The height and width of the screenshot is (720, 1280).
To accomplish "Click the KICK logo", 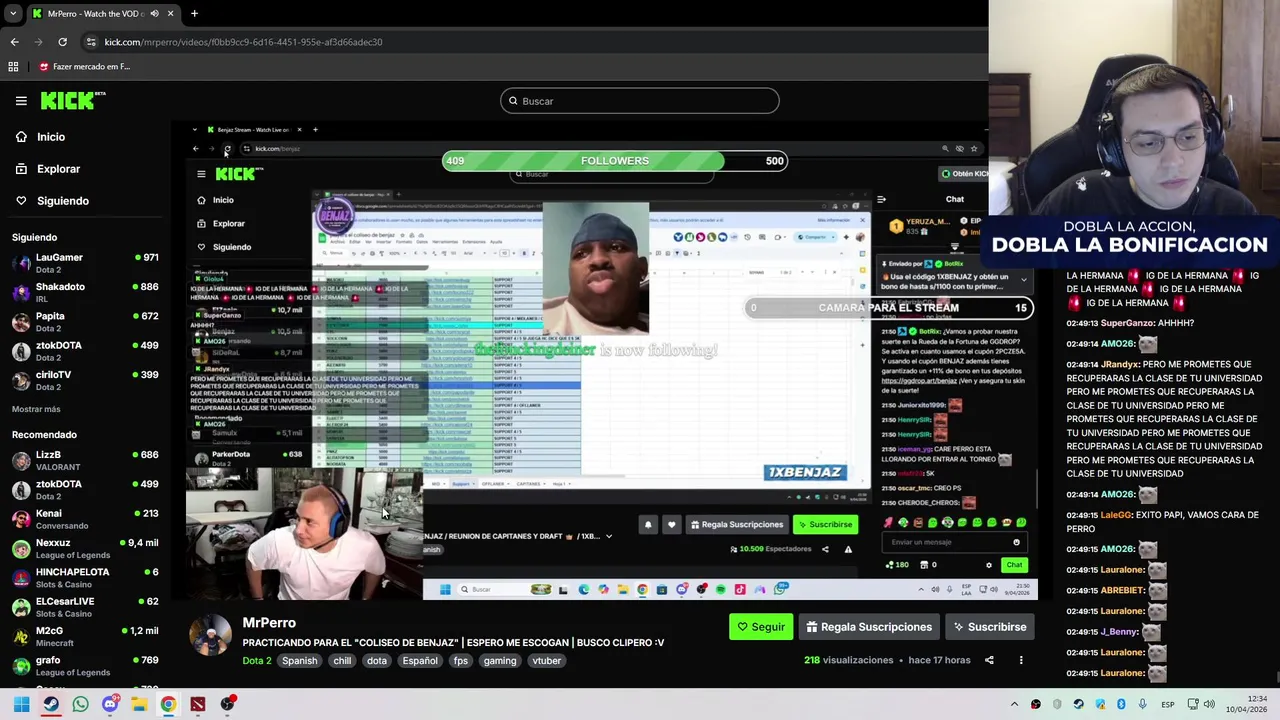I will tap(73, 100).
